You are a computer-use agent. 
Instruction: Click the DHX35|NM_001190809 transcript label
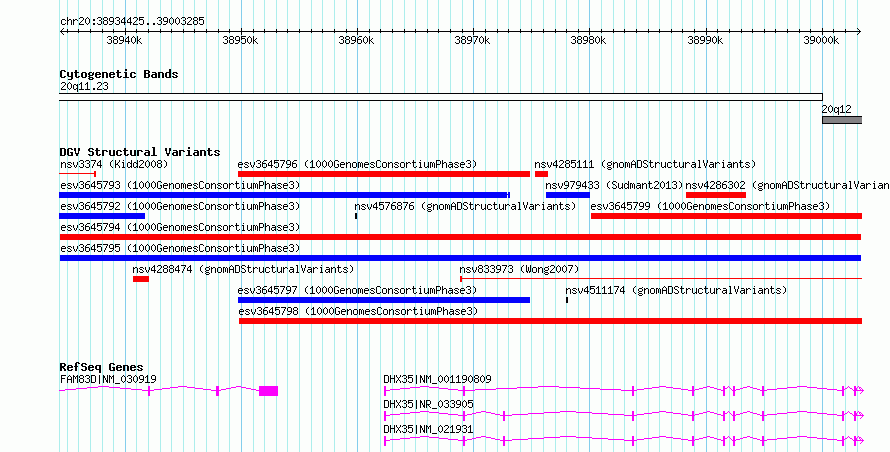pos(437,379)
